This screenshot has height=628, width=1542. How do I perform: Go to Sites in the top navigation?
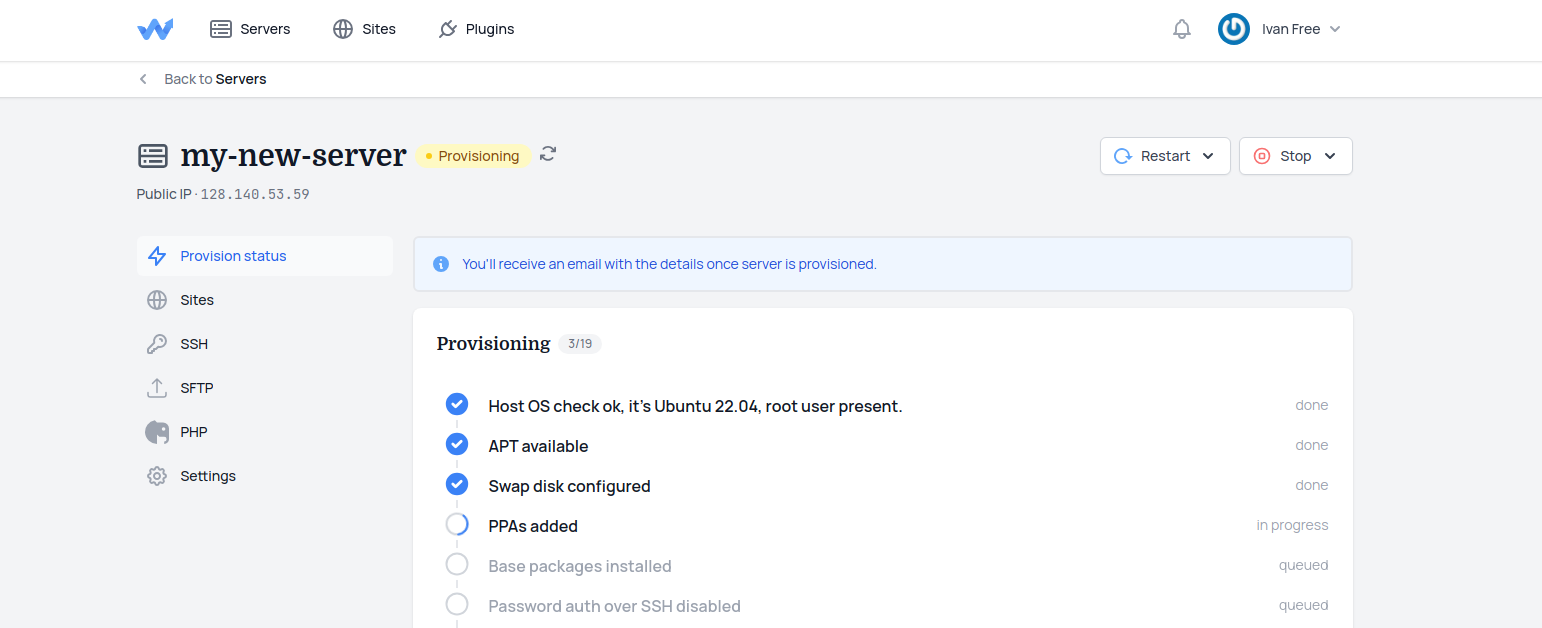[364, 29]
